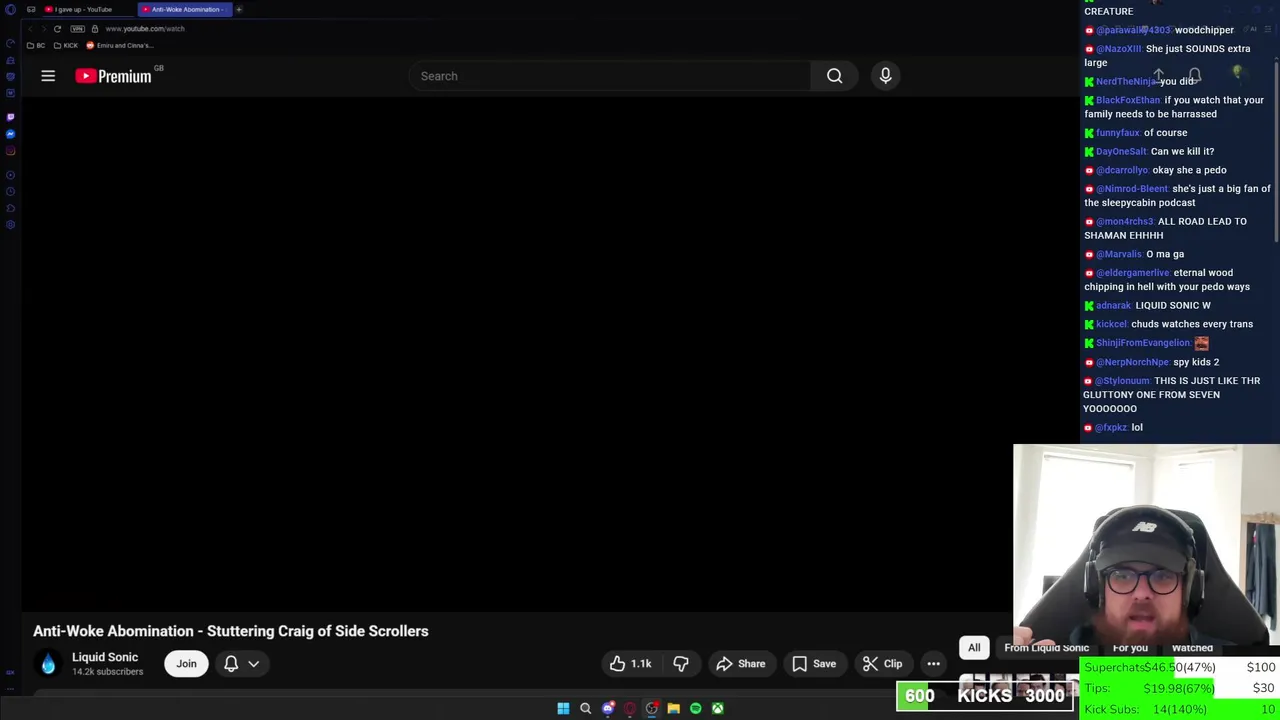Open sidebar settings gear icon
Screen dimensions: 1280x720
(x=10, y=225)
